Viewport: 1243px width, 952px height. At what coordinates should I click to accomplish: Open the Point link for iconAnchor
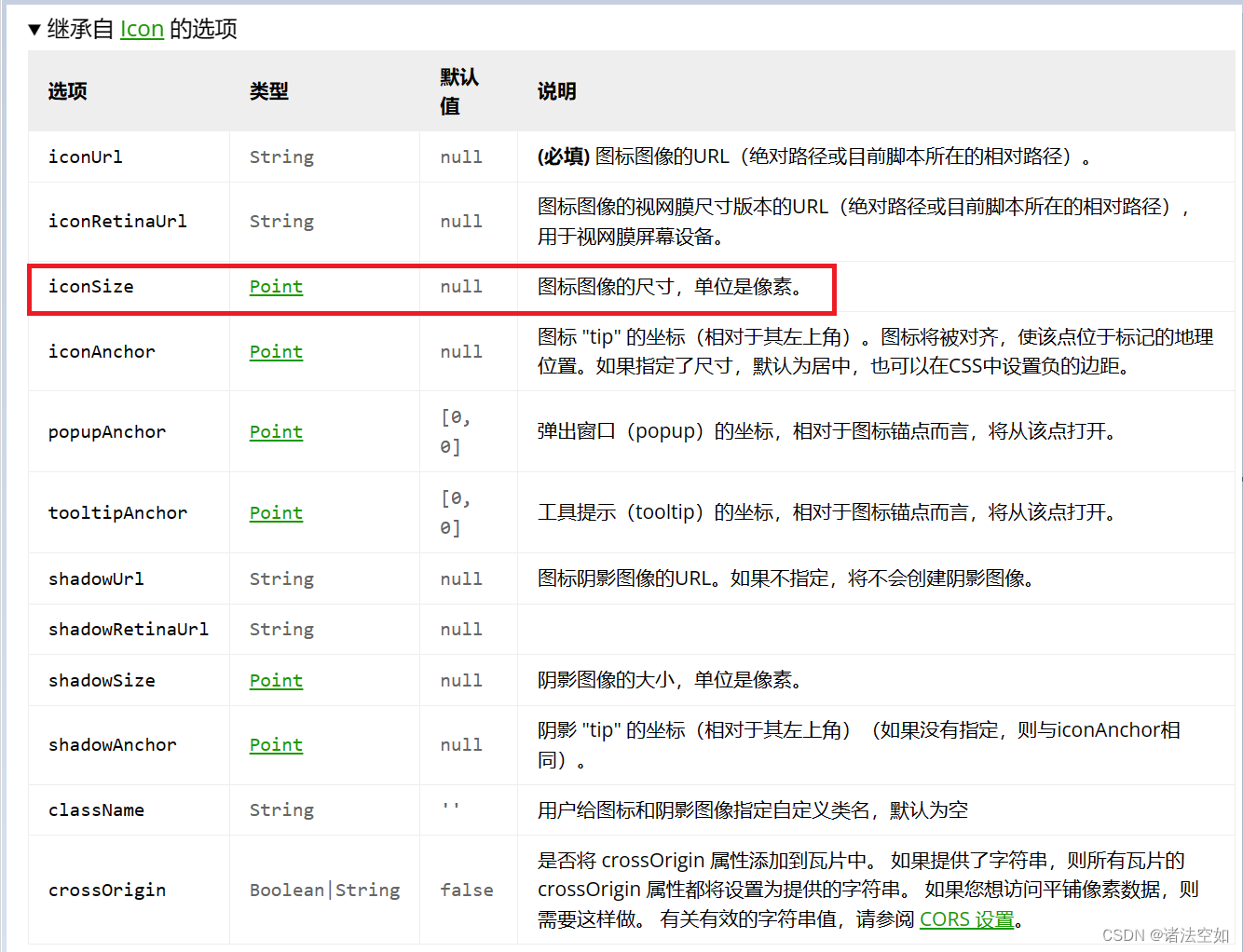(x=276, y=351)
